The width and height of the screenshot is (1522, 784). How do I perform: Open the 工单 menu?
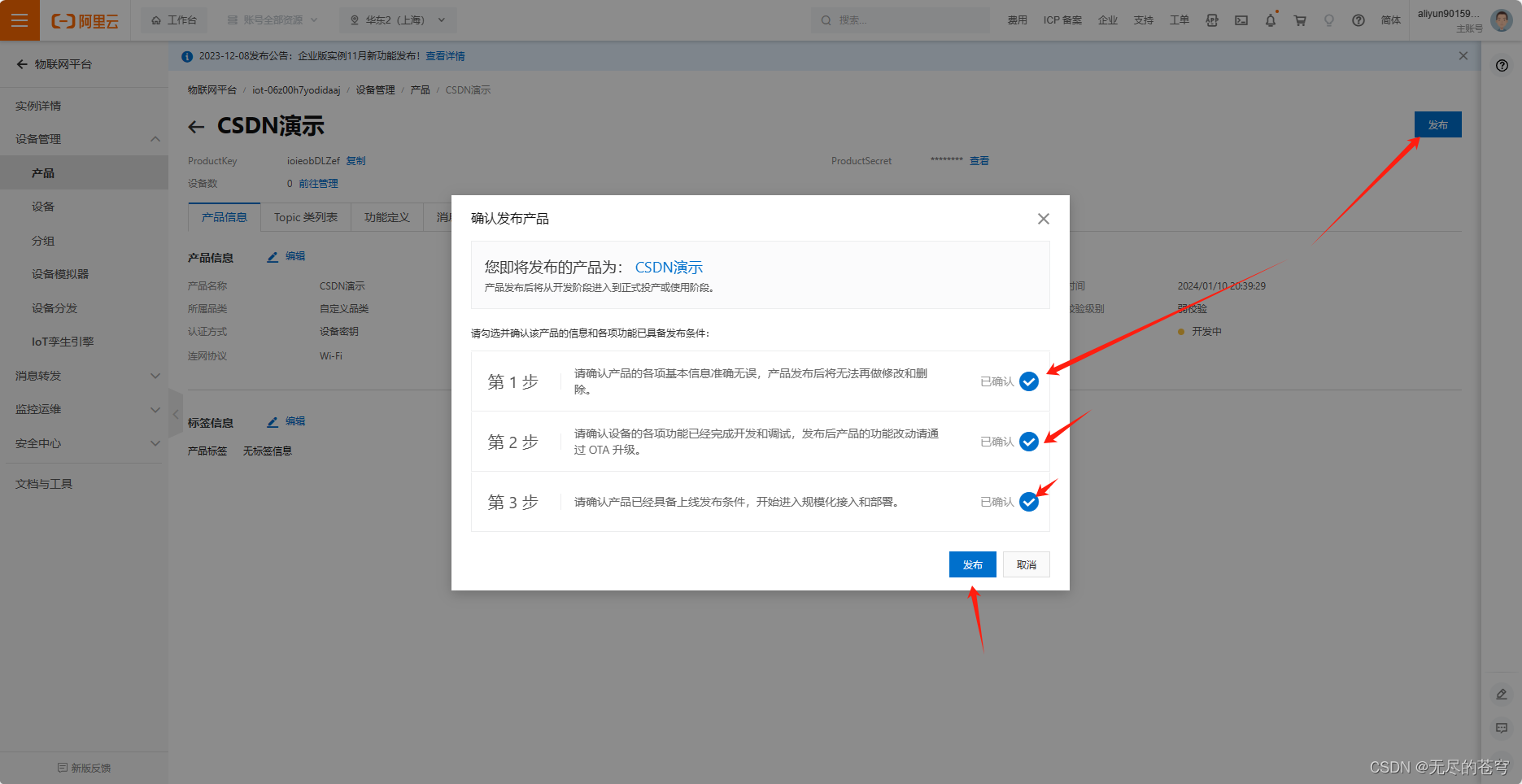point(1179,20)
